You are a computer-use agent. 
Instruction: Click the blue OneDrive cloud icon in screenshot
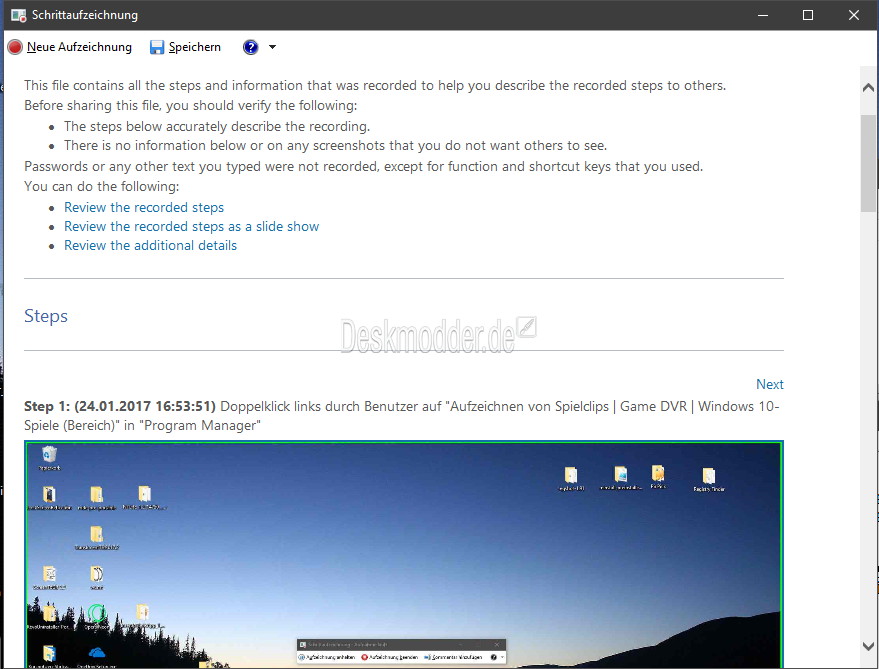[97, 652]
